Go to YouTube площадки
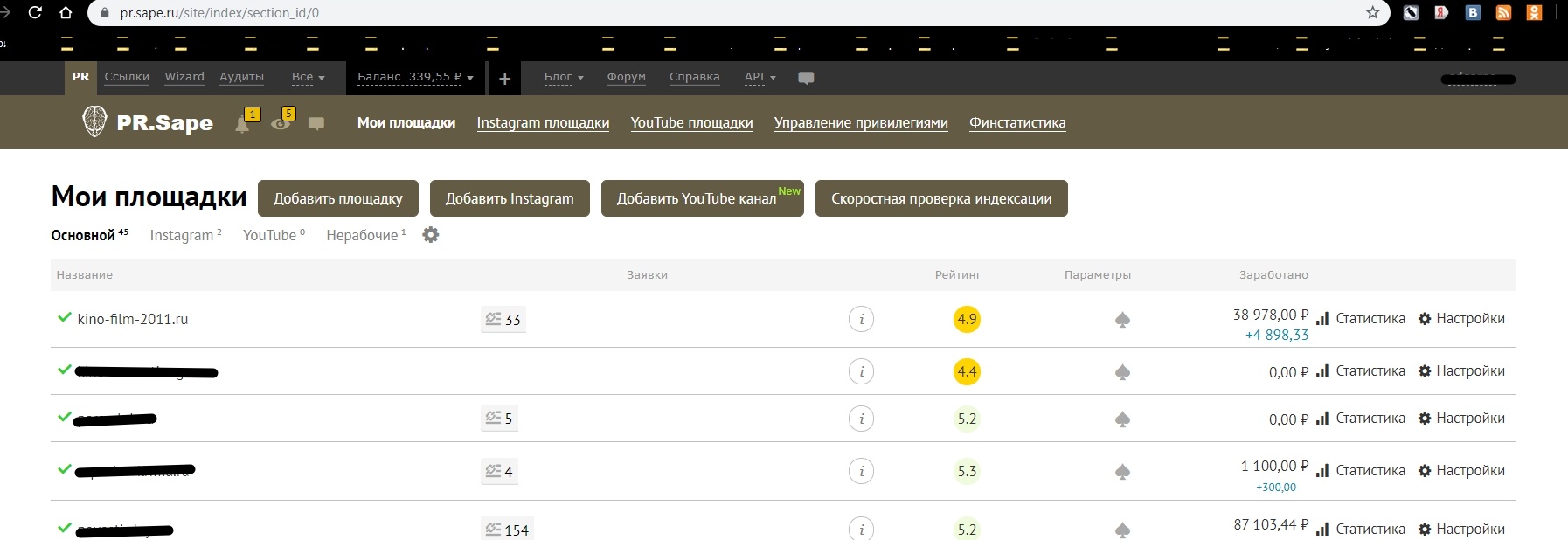 tap(691, 122)
